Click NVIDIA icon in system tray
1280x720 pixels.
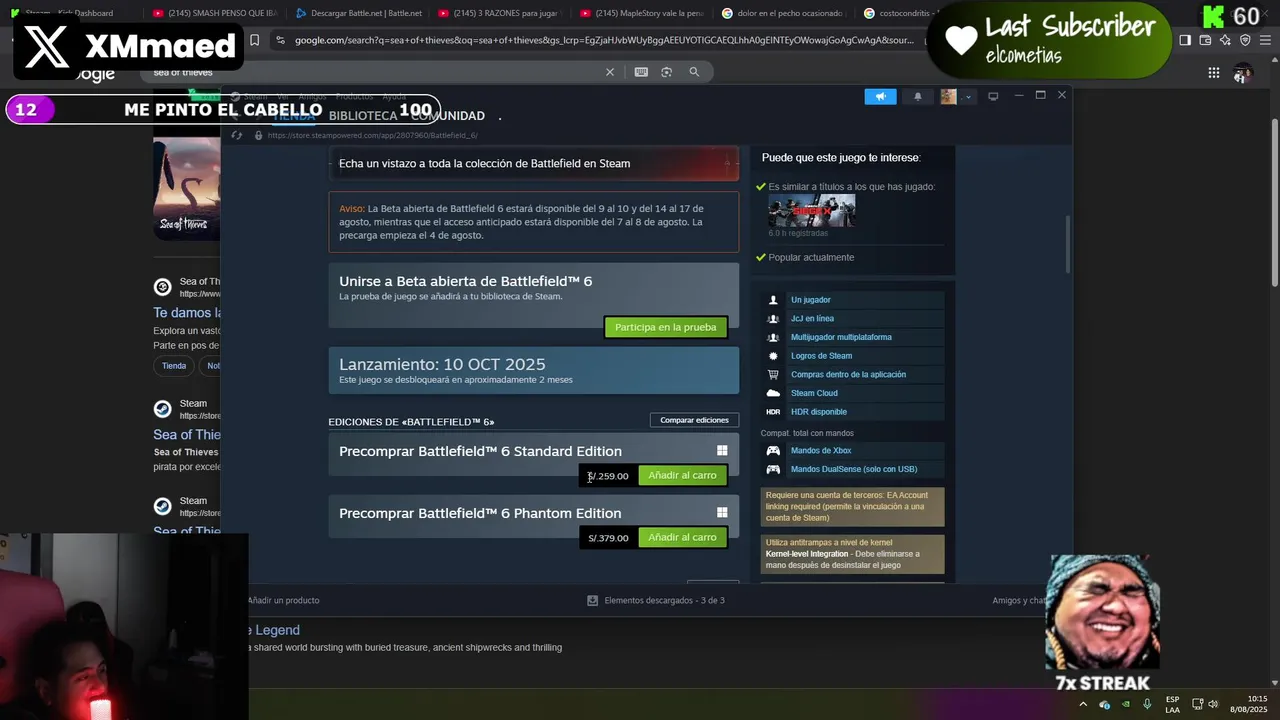1126,704
